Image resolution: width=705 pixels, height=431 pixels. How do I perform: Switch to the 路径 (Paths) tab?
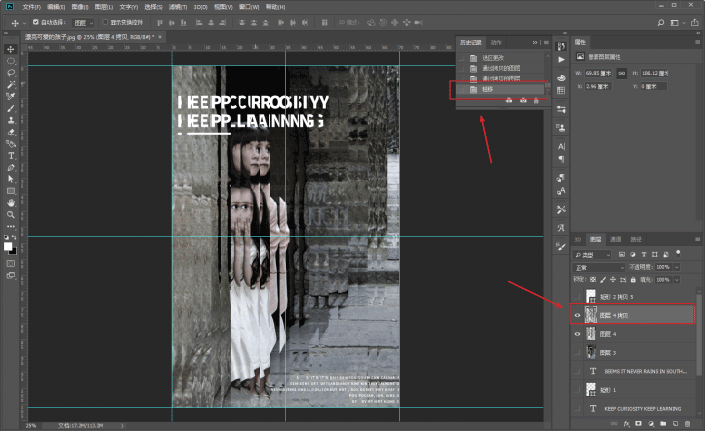[x=636, y=239]
